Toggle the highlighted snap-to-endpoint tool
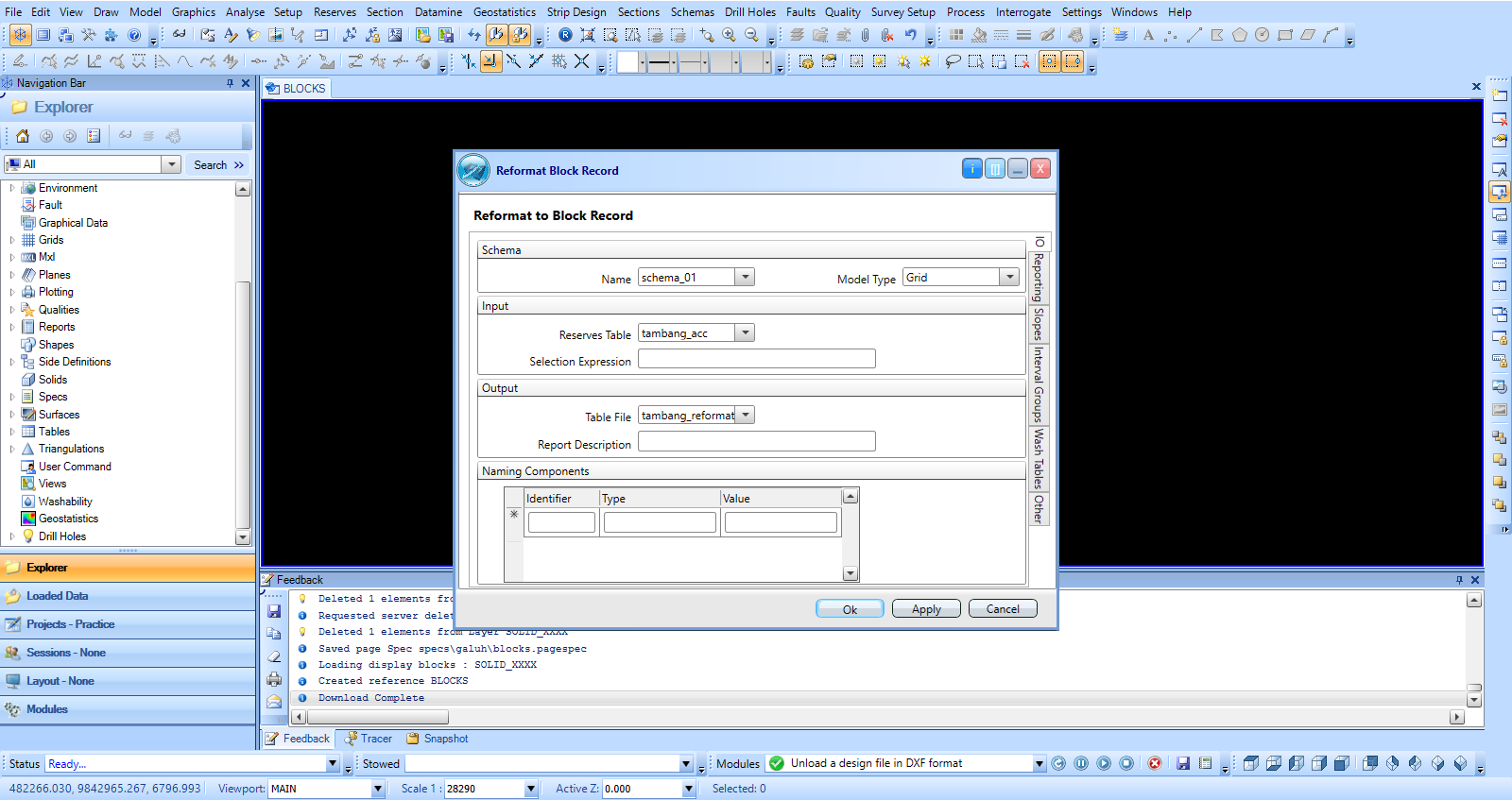This screenshot has height=800, width=1512. (x=490, y=61)
